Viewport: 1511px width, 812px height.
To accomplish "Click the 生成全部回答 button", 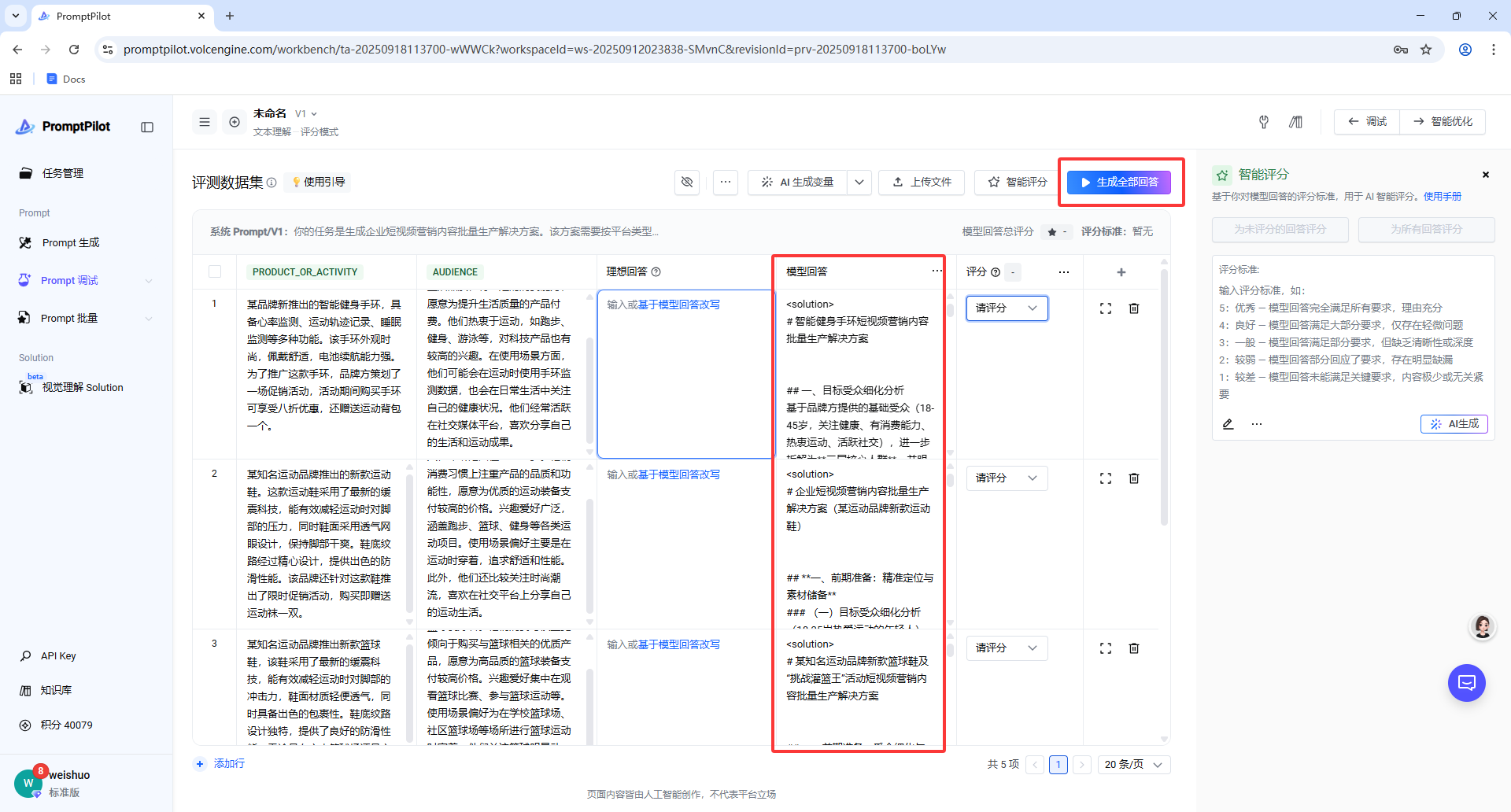I will (1119, 182).
